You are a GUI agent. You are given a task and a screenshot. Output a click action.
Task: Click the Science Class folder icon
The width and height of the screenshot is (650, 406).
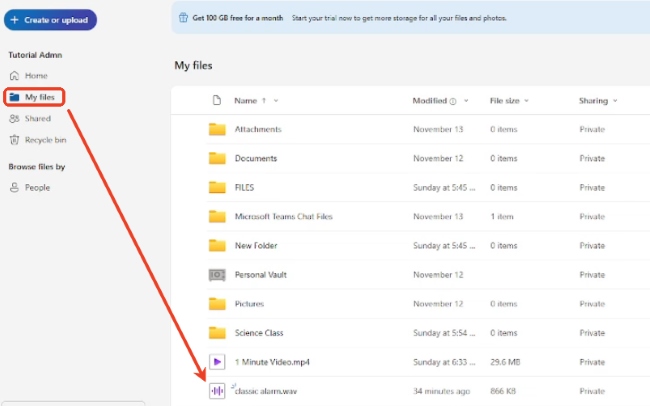tap(217, 333)
